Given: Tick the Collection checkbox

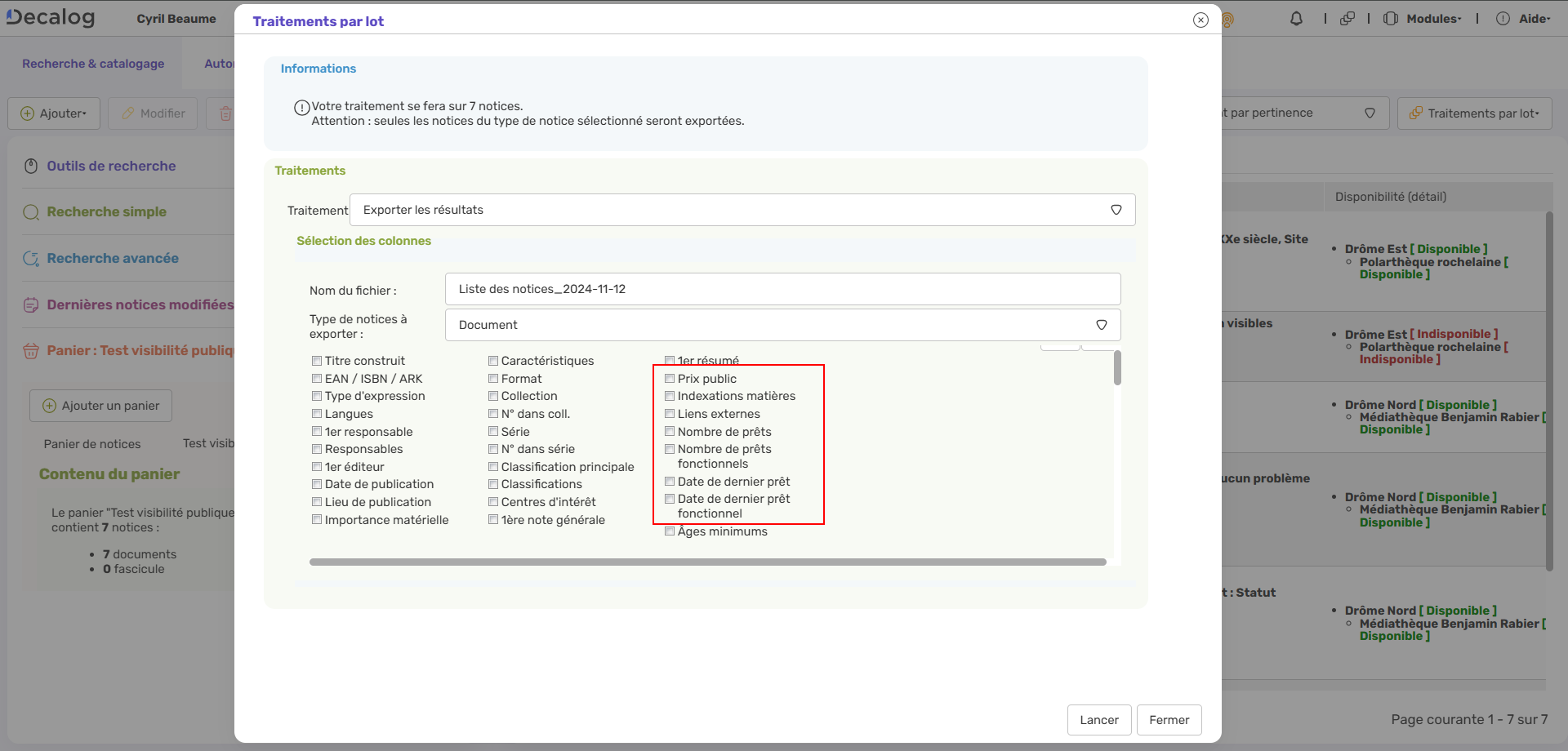Looking at the screenshot, I should click(493, 396).
